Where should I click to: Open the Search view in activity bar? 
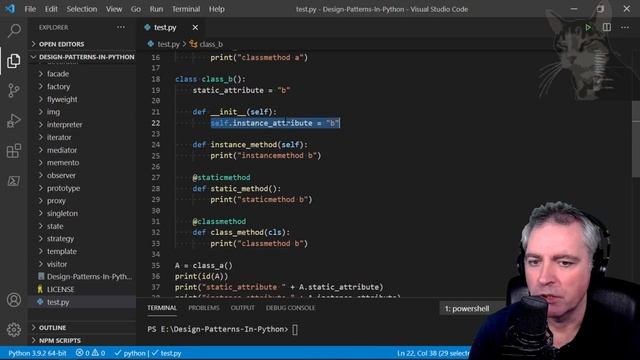pos(14,31)
